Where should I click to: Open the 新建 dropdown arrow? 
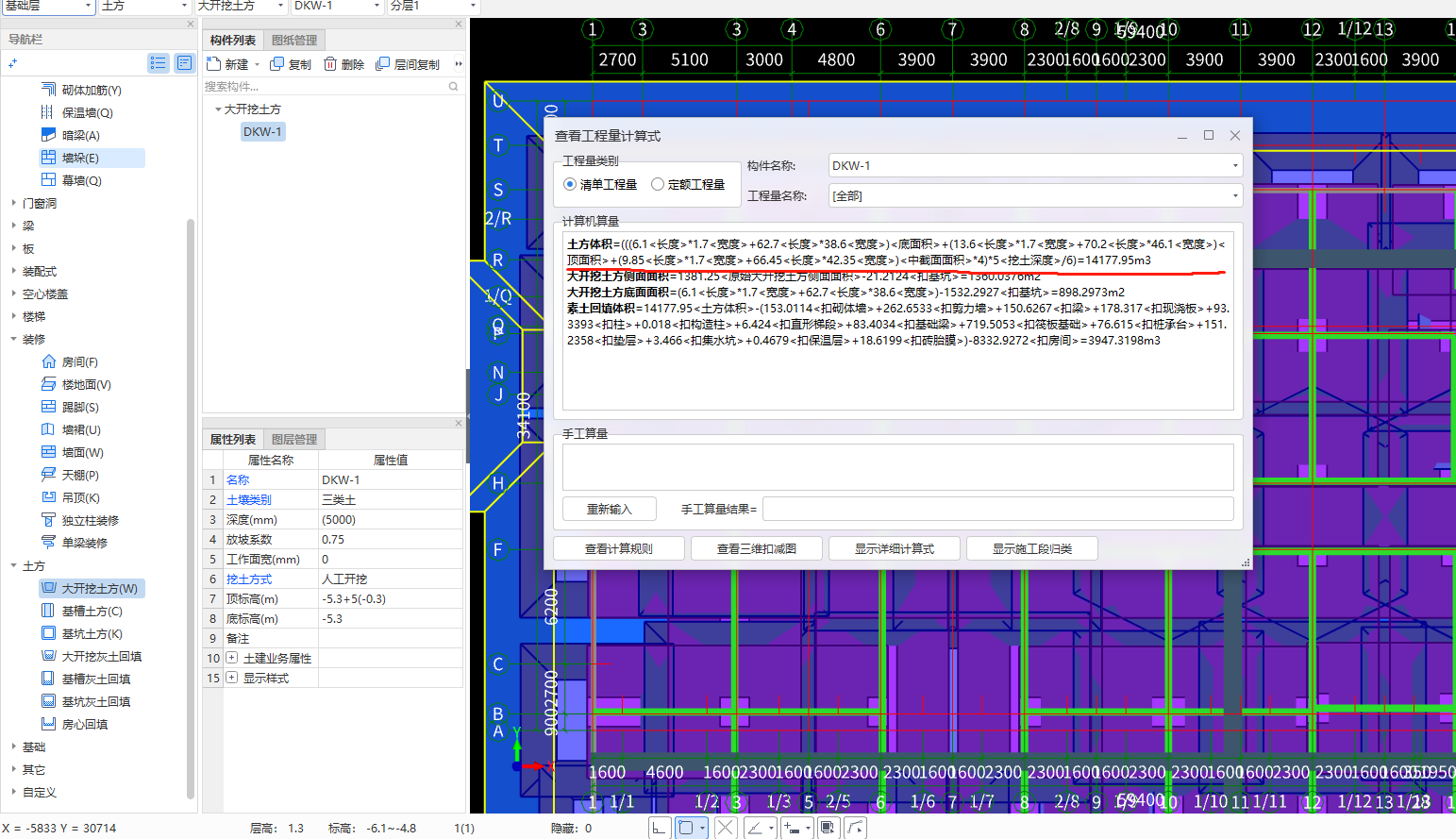click(258, 65)
